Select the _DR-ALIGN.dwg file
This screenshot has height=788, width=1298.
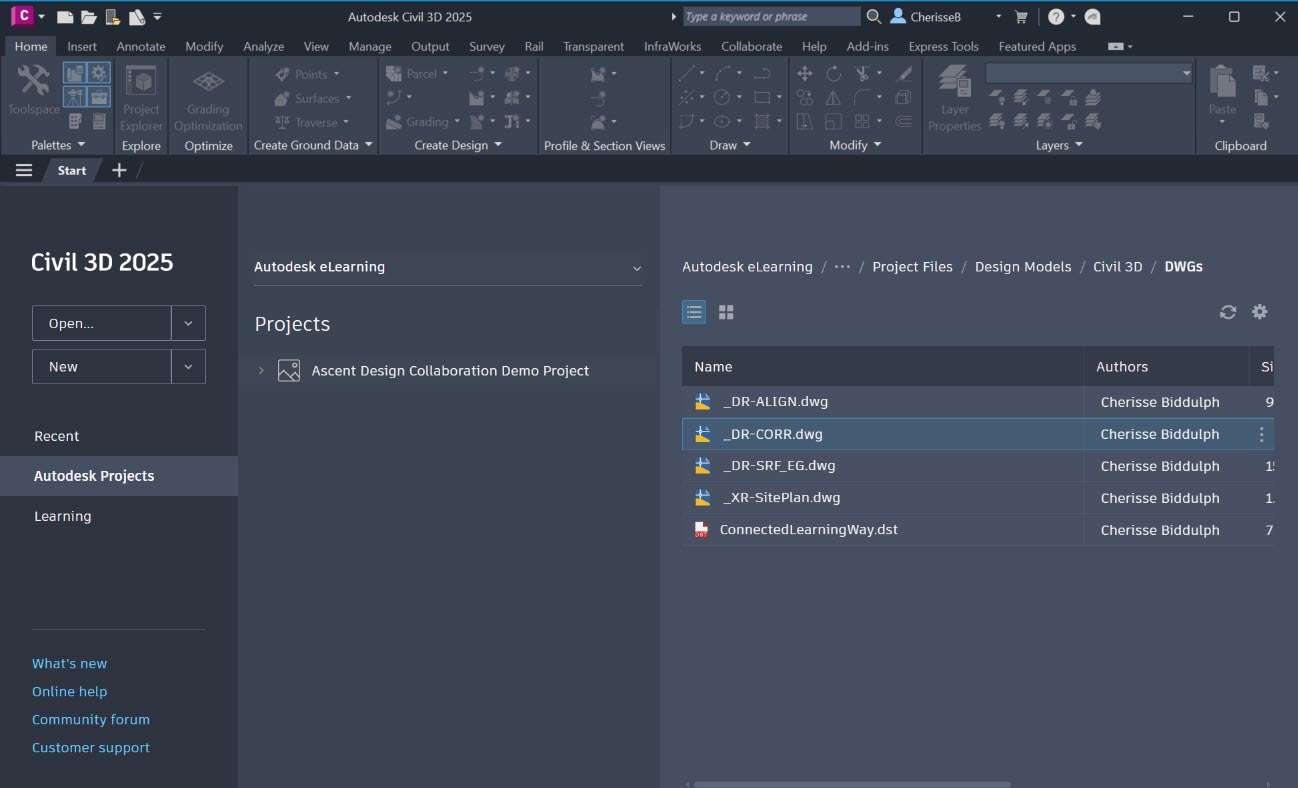tap(775, 402)
